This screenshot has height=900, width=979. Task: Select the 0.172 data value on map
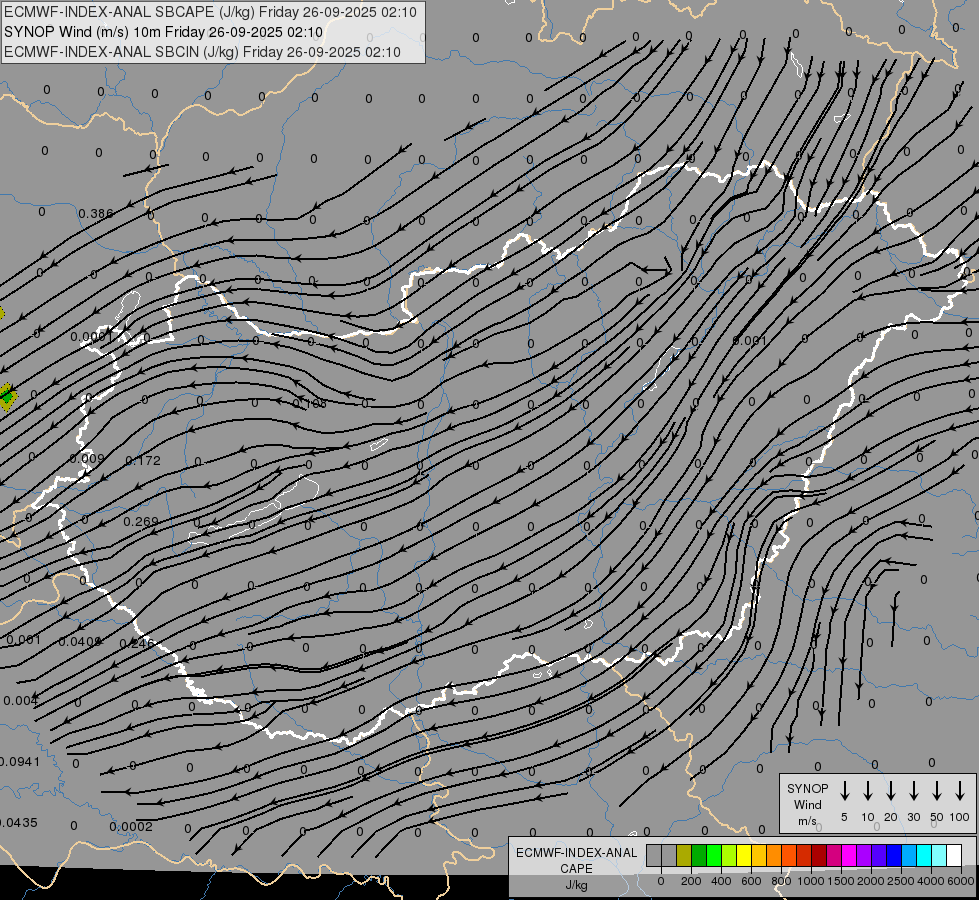coord(143,461)
